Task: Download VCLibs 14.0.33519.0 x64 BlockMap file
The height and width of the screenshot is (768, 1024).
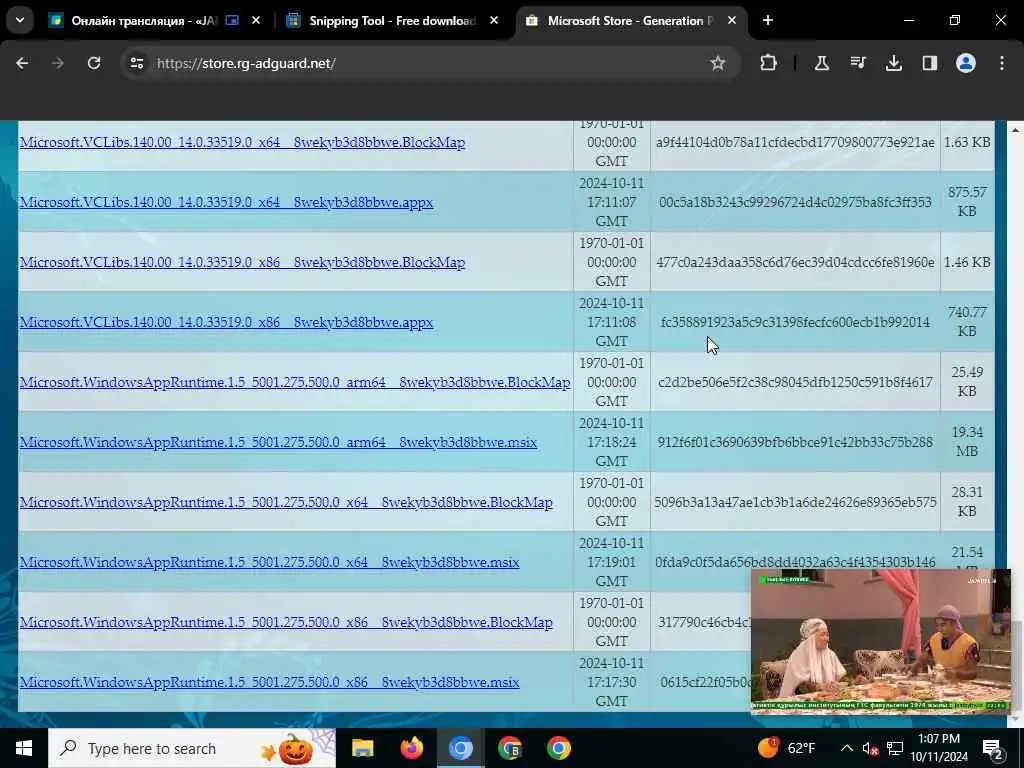Action: point(242,142)
